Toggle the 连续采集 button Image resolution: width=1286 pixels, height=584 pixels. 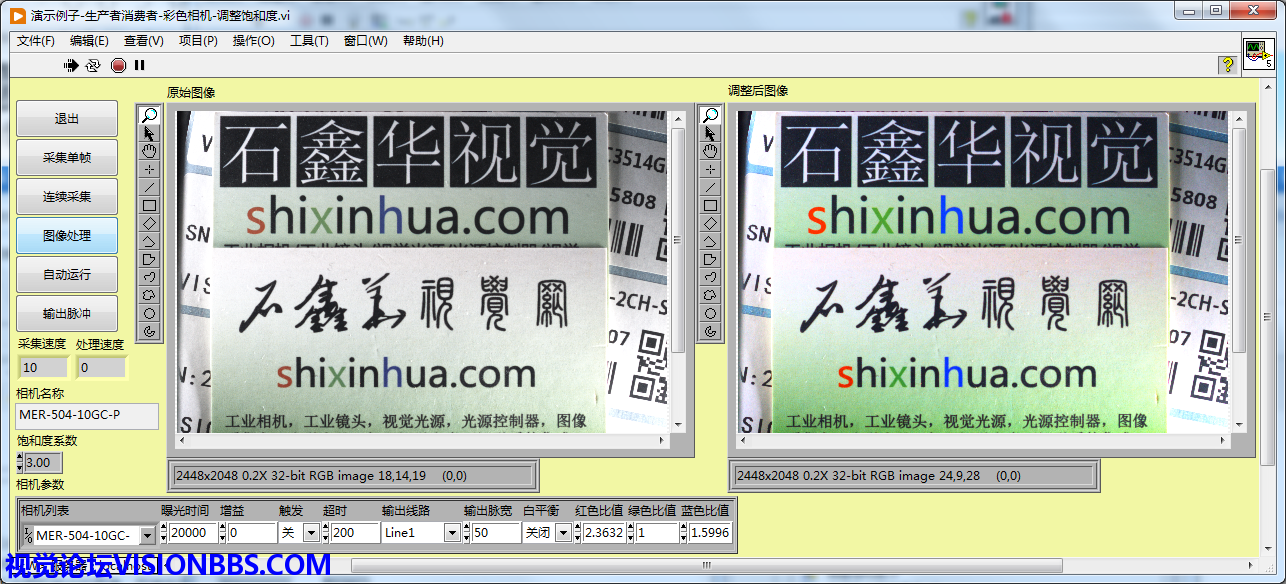pos(67,197)
